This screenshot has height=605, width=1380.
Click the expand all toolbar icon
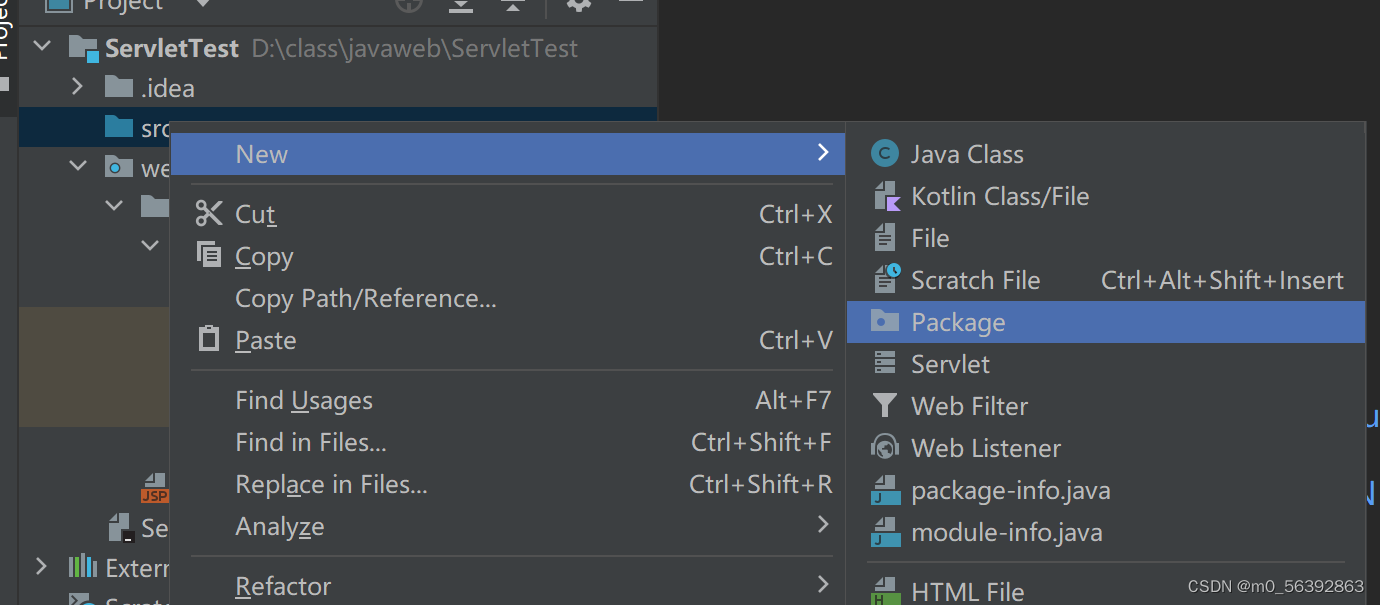(460, 4)
